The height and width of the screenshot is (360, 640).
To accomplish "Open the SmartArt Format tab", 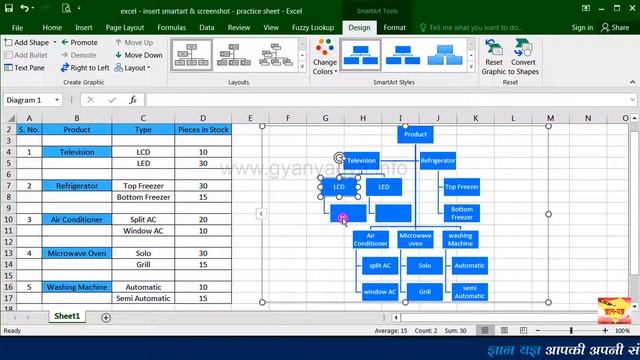I will click(x=394, y=28).
